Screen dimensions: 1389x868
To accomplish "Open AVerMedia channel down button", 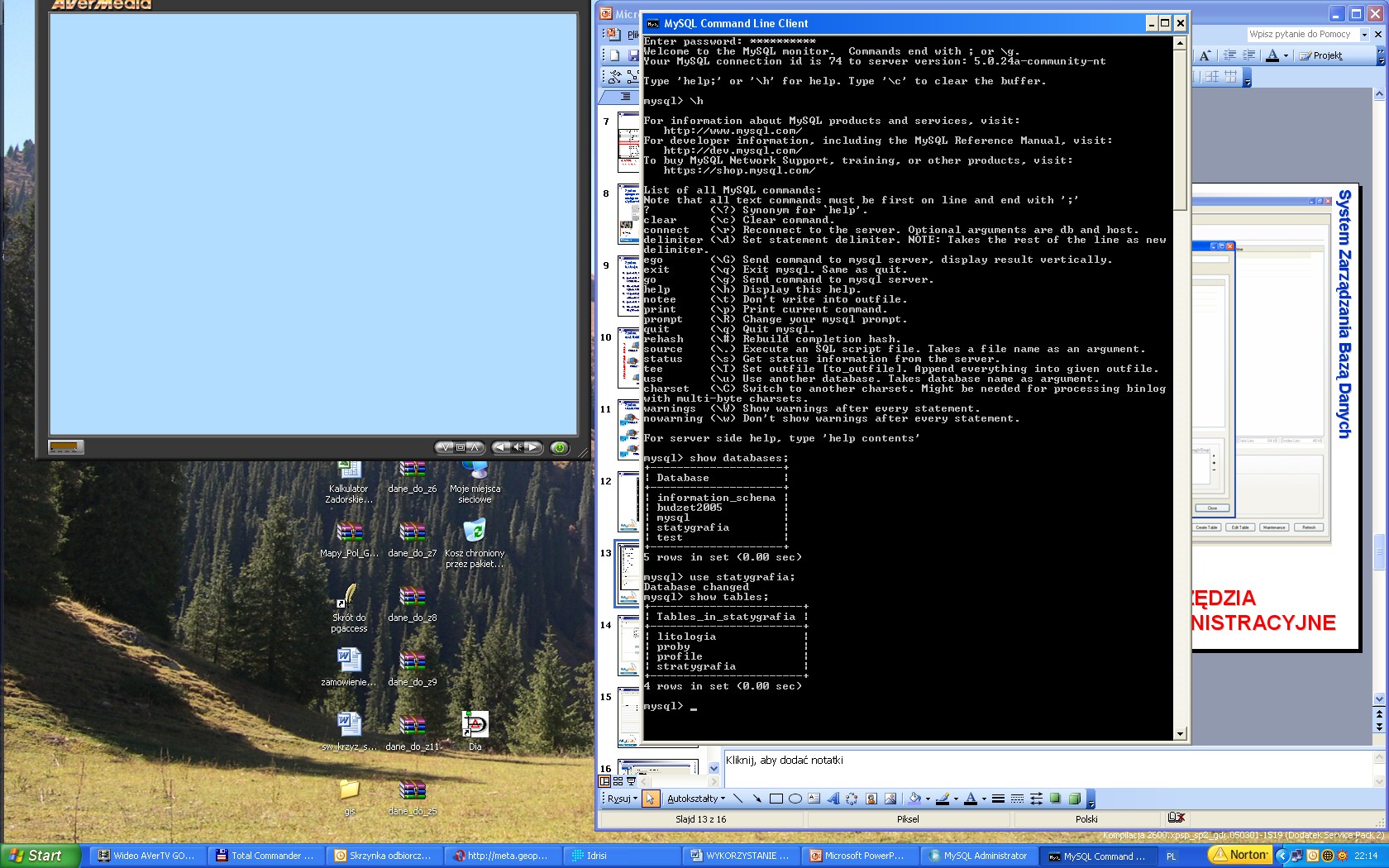I will click(446, 447).
